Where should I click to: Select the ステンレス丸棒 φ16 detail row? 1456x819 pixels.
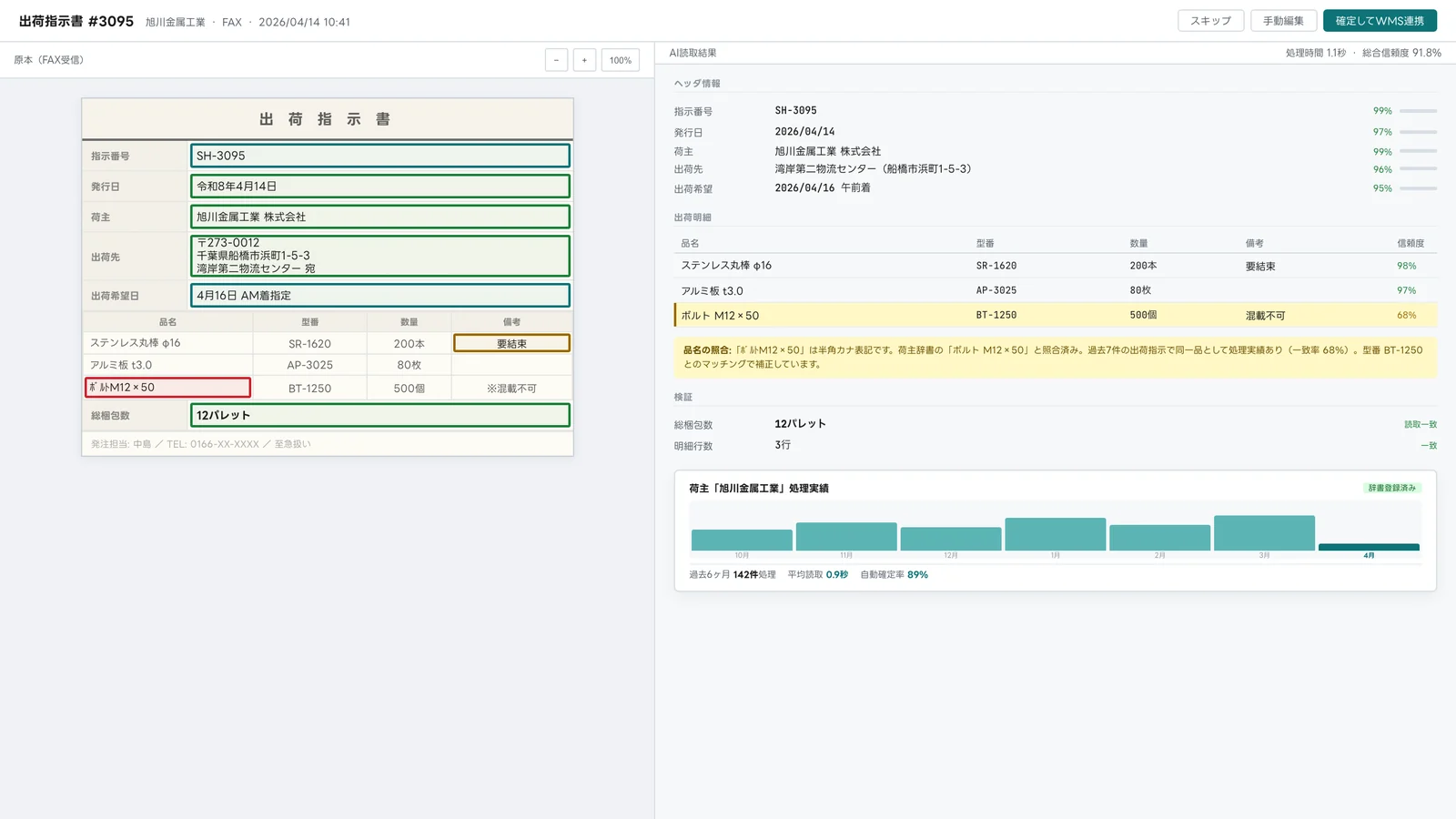point(1056,266)
